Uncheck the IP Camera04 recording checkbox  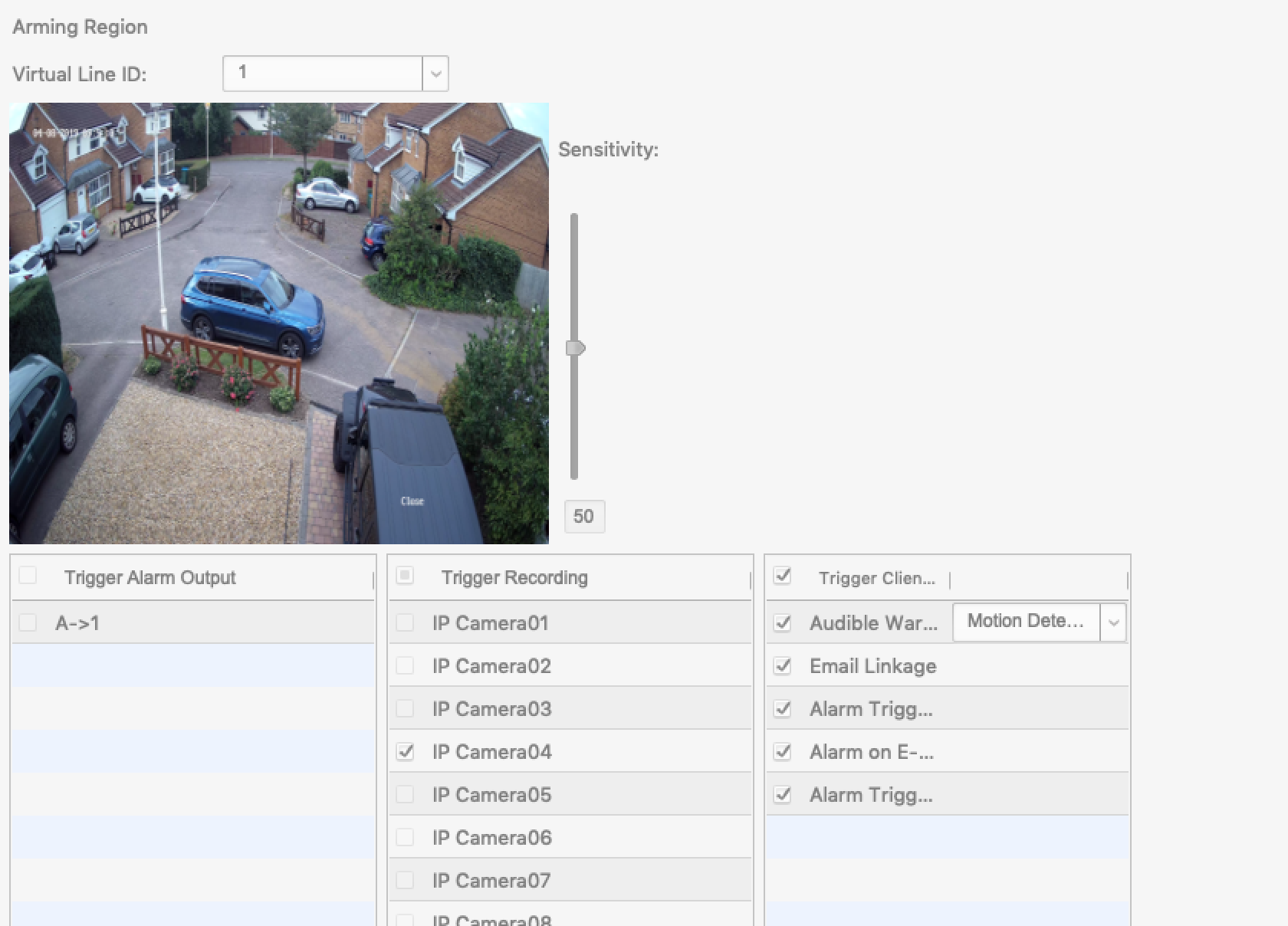coord(405,752)
